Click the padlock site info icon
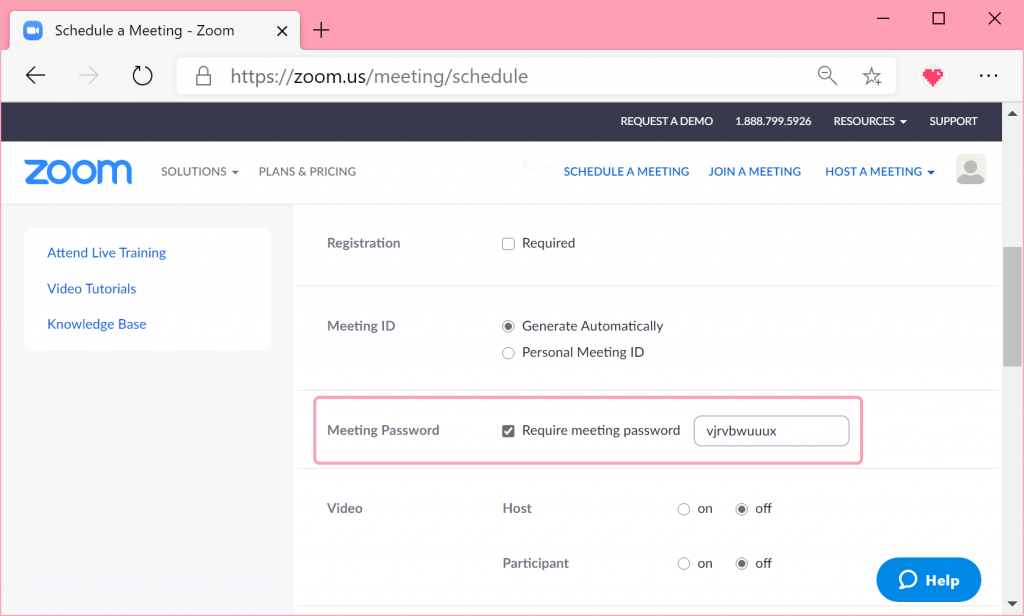The width and height of the screenshot is (1024, 616). 204,76
